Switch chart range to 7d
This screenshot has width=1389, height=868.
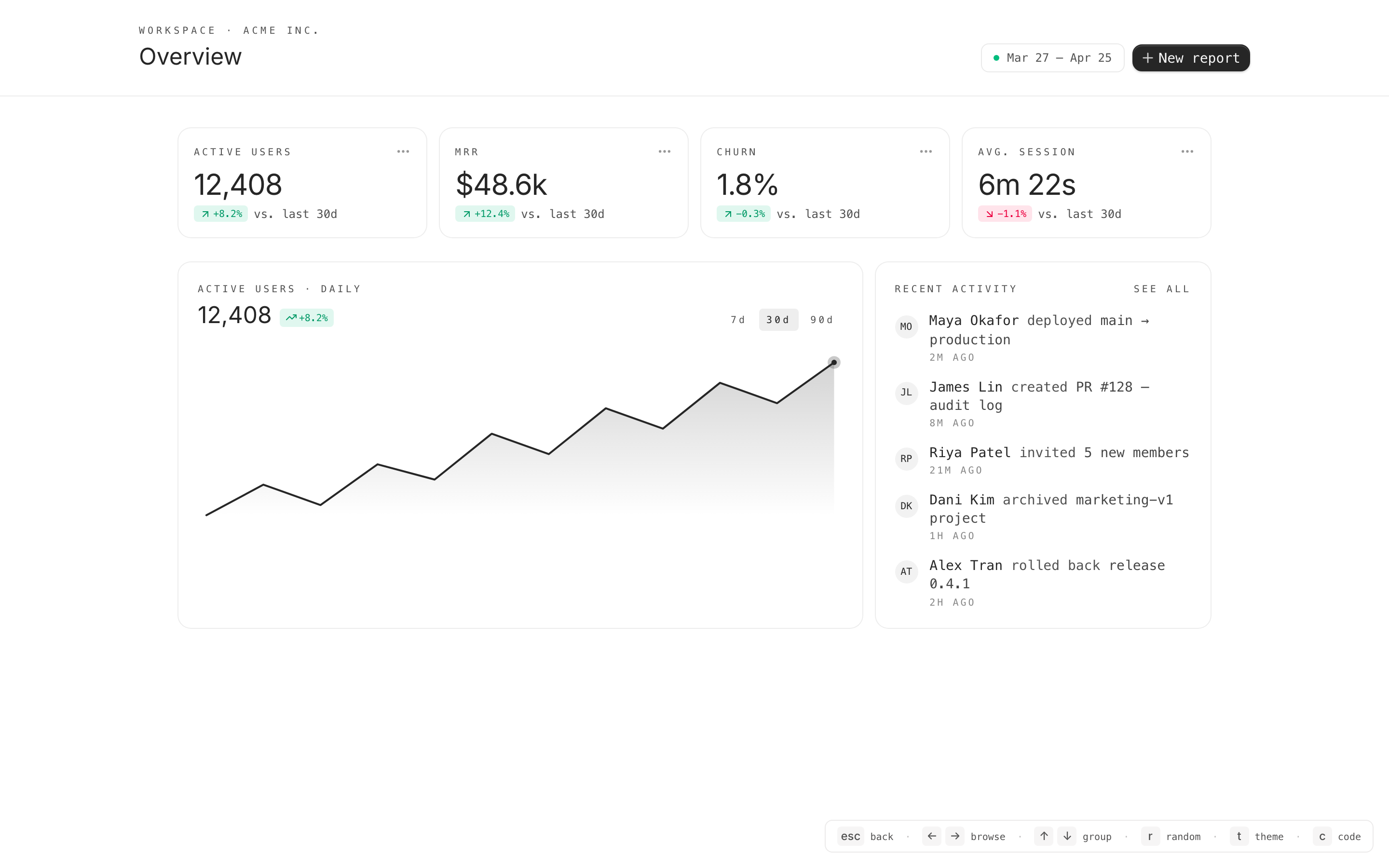tap(737, 320)
